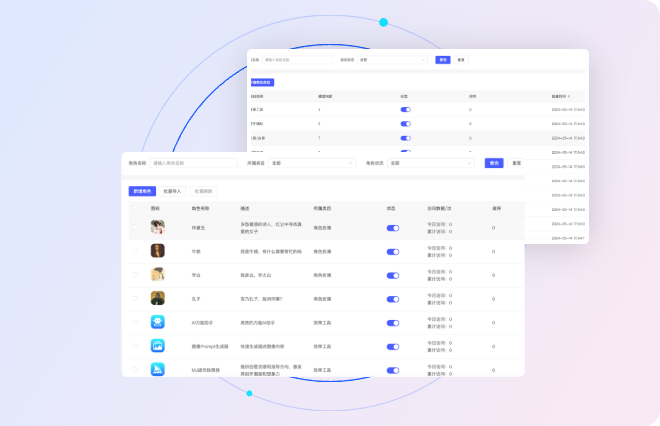Tick the checkbox for the 牛顿 row
The height and width of the screenshot is (426, 660).
[x=135, y=251]
